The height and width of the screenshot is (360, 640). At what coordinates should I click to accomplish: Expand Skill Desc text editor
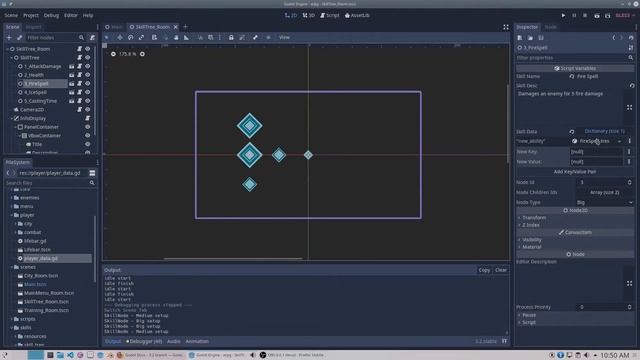click(629, 107)
